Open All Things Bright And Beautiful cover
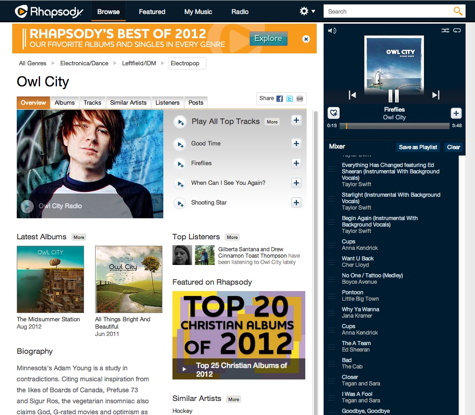Image resolution: width=475 pixels, height=415 pixels. 129,279
